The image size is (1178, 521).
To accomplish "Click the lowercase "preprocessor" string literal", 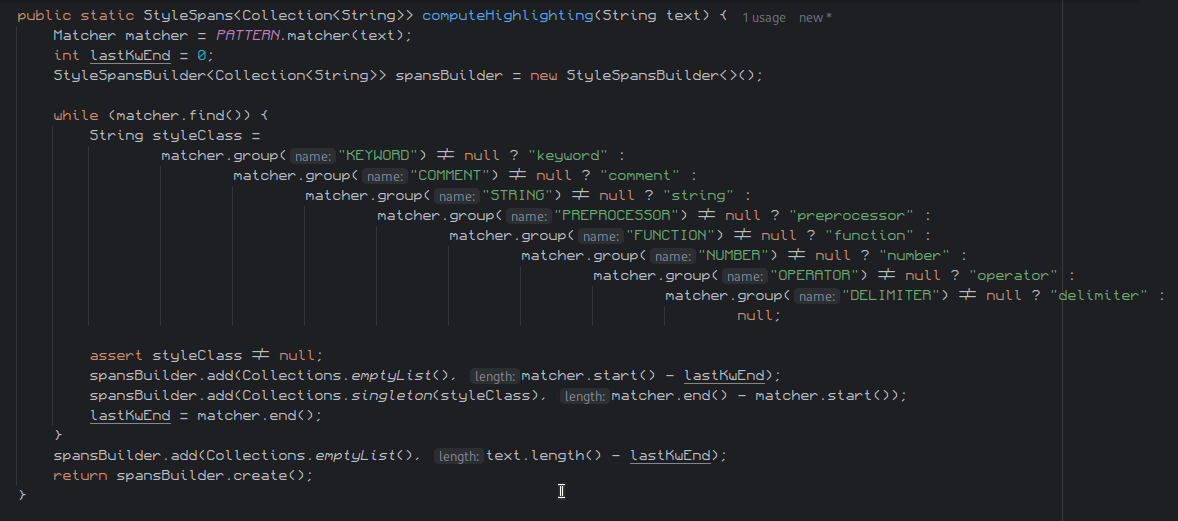I will 851,216.
